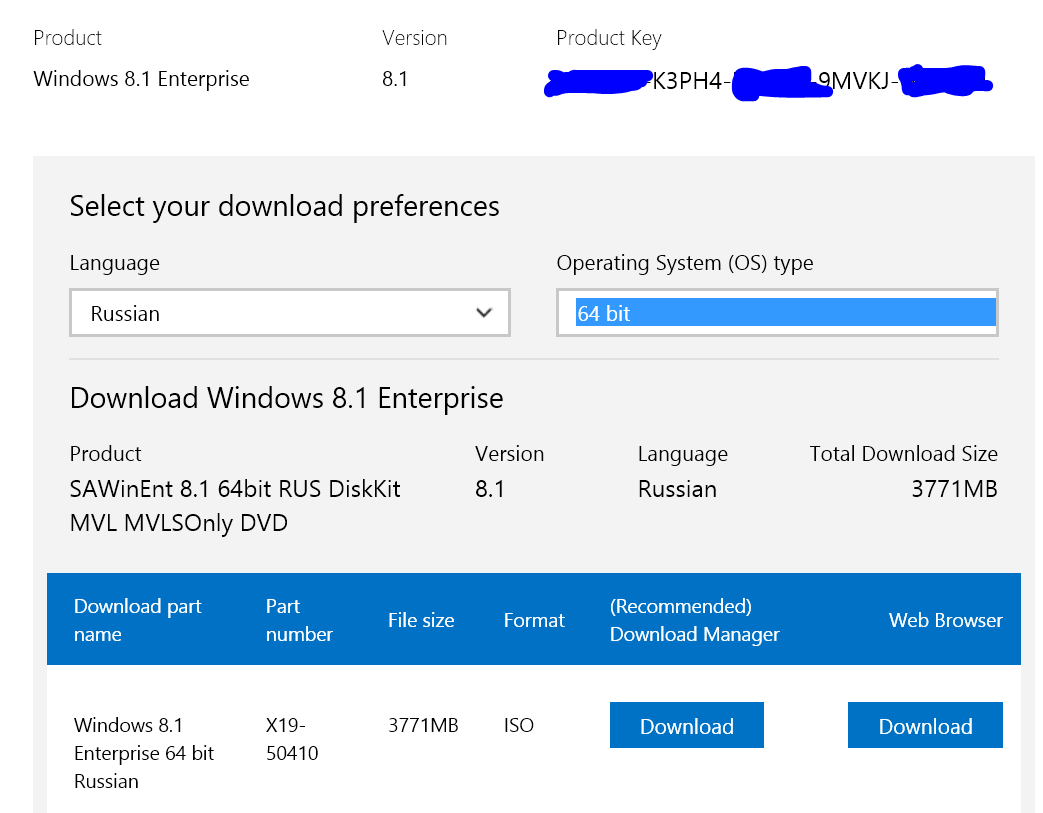Click the 'Operating System (OS) type' label
Screen dimensions: 1043x813
pyautogui.click(x=684, y=263)
